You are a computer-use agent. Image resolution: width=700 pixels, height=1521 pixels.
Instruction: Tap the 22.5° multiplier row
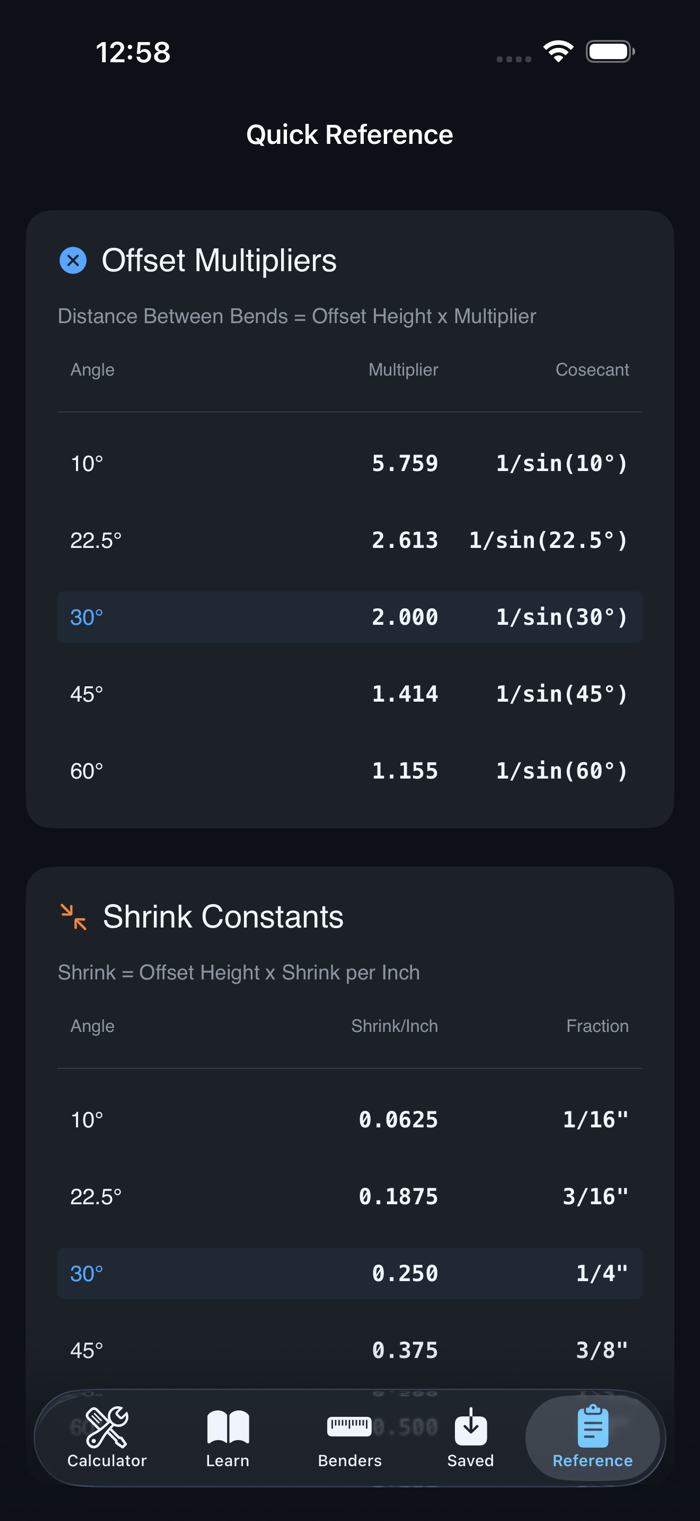(350, 540)
